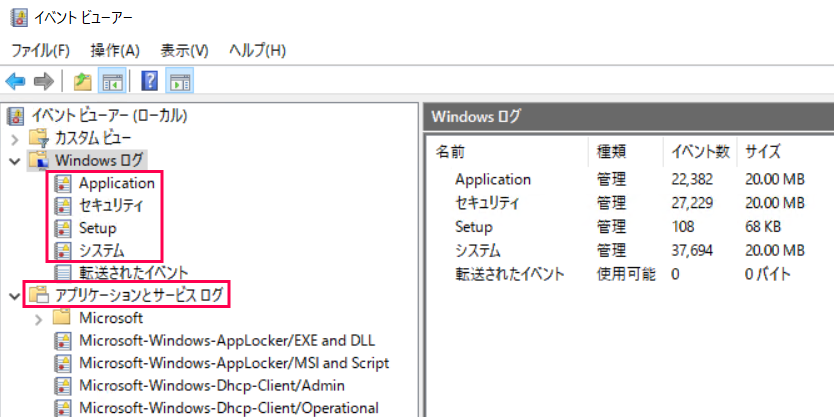The image size is (834, 417).
Task: Select カスタム ビュー in the tree
Action: 93,138
